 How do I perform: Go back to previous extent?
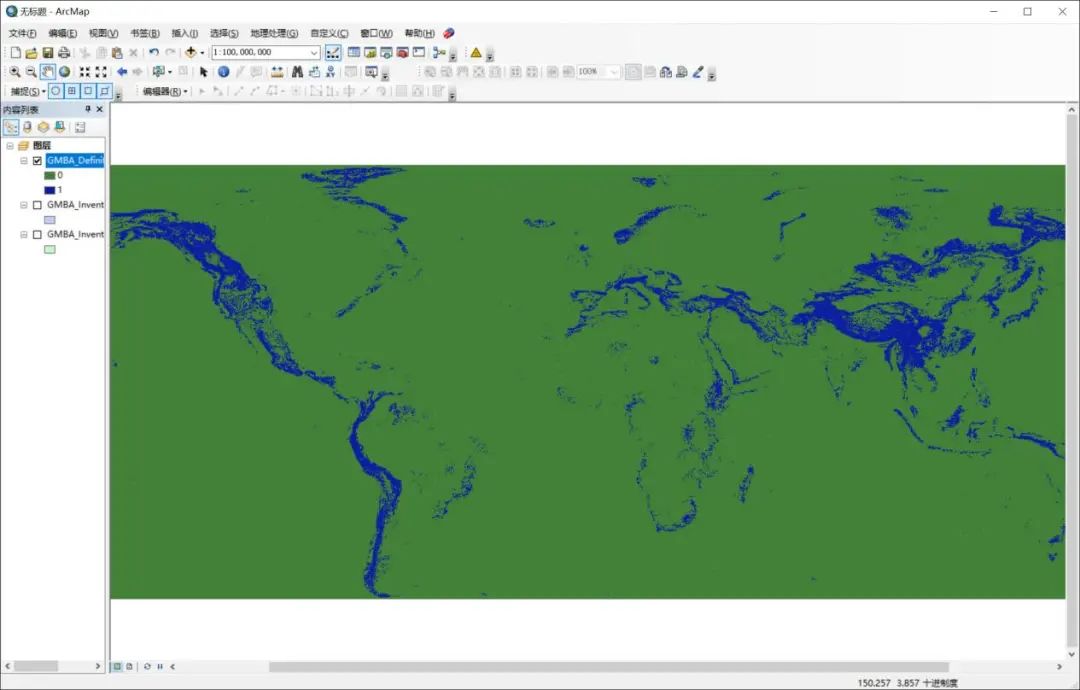coord(122,72)
